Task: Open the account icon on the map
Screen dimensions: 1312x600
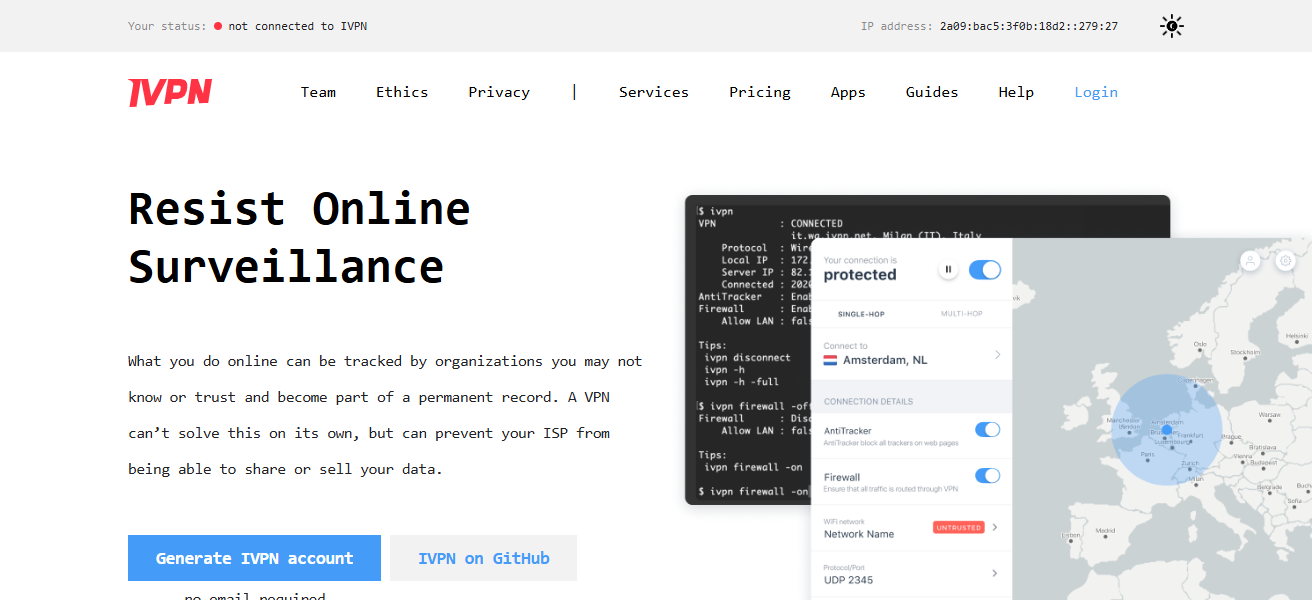Action: (x=1250, y=260)
